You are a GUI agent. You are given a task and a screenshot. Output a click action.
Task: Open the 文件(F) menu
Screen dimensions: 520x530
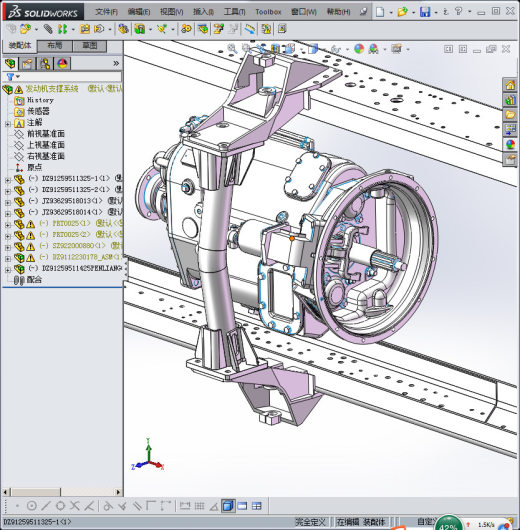pos(106,12)
